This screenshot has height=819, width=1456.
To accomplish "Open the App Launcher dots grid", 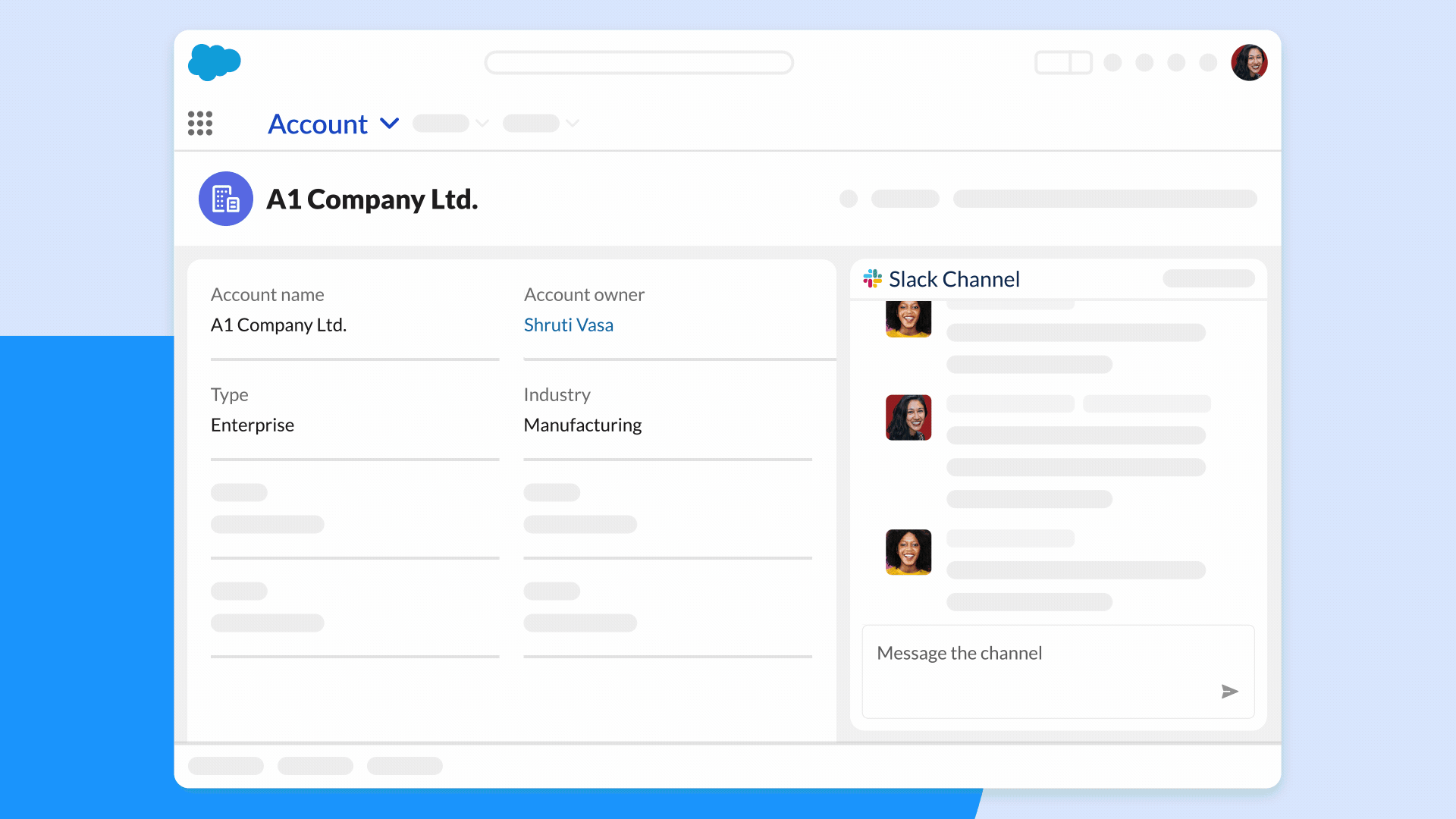I will (x=200, y=123).
